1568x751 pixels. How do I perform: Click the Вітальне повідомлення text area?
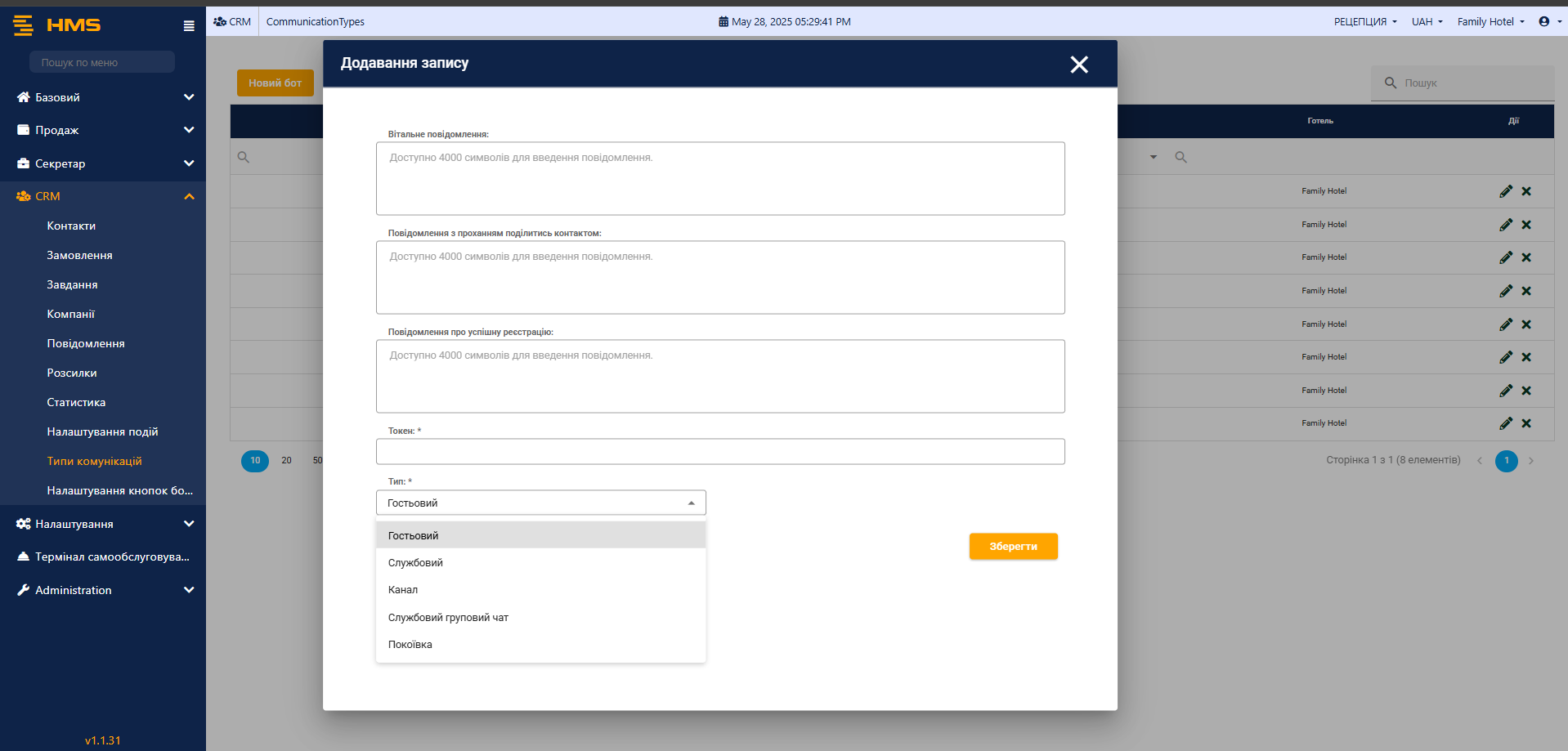[x=719, y=179]
